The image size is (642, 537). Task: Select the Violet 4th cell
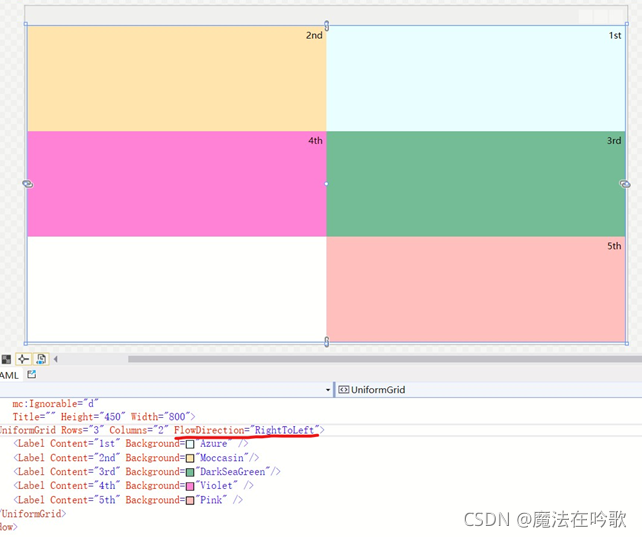(177, 184)
